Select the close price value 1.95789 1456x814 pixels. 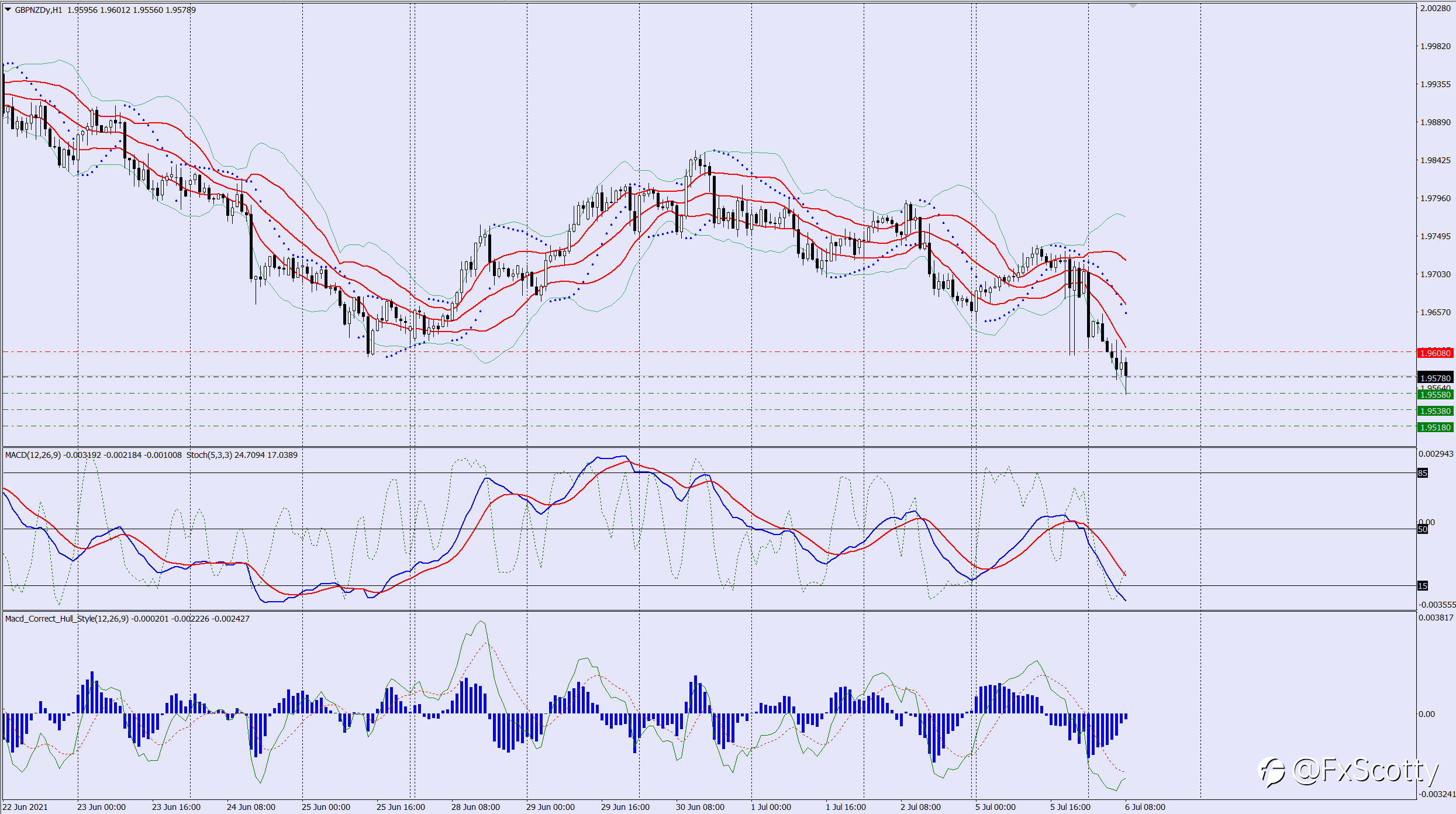point(181,10)
